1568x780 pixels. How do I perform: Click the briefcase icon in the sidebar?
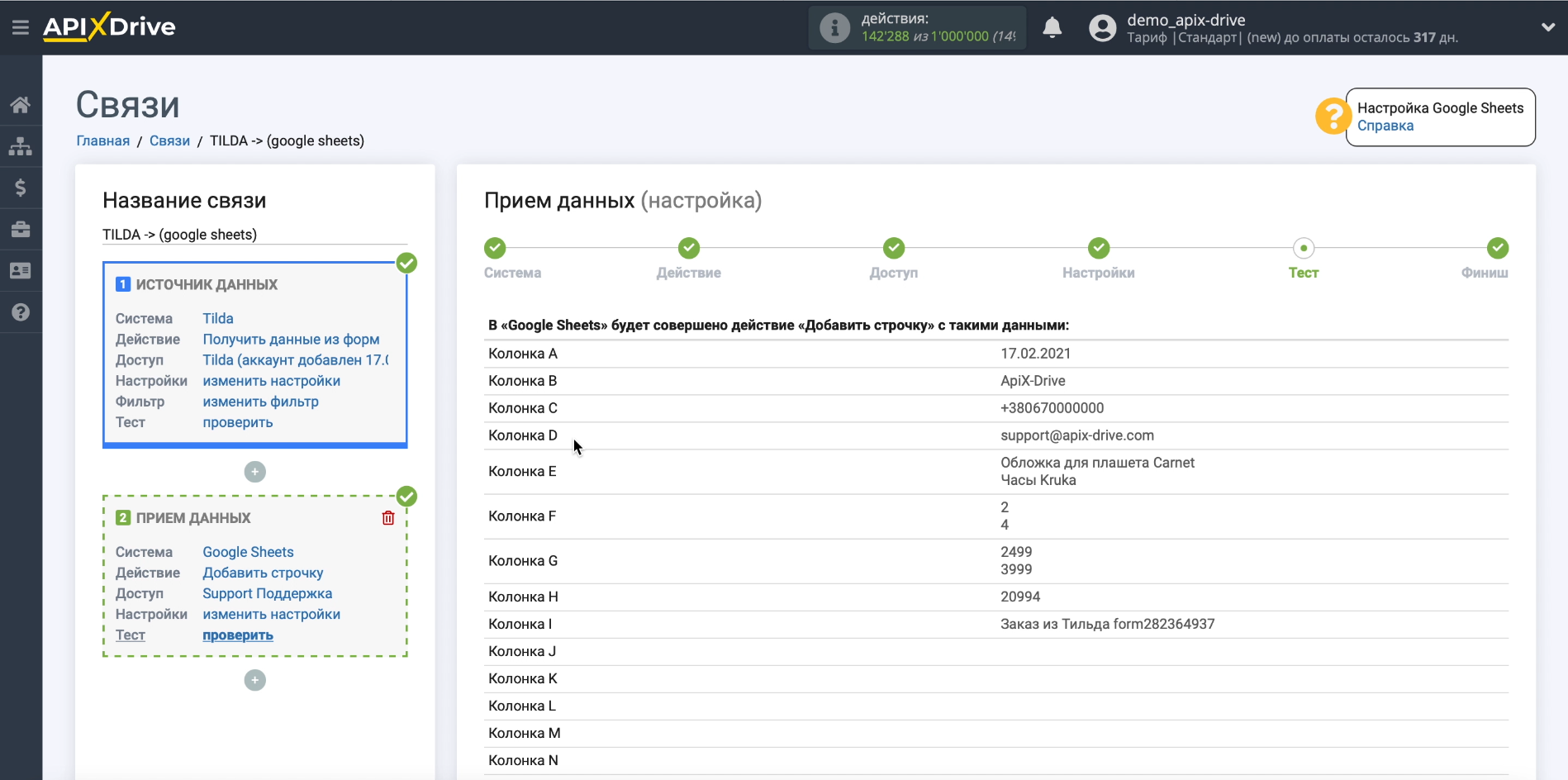pos(21,229)
